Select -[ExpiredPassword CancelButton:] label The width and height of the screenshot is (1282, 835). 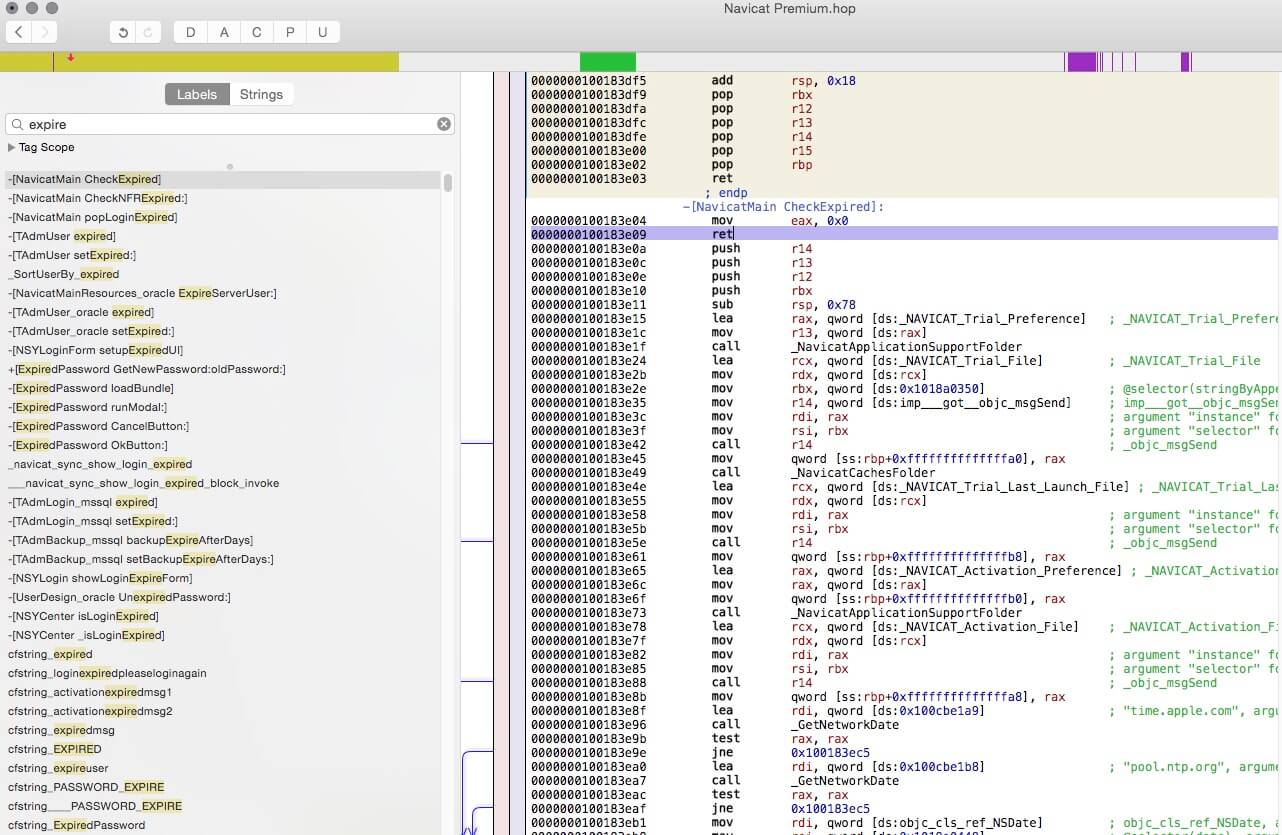click(98, 426)
